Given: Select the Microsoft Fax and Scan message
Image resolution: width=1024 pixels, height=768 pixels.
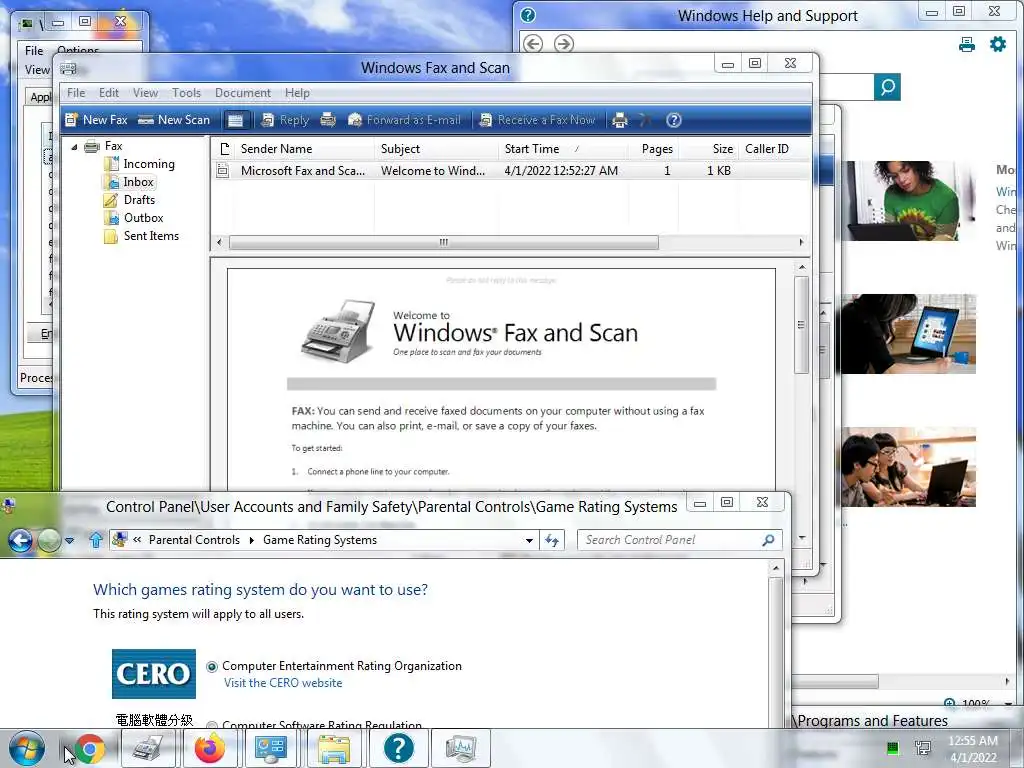Looking at the screenshot, I should click(511, 170).
